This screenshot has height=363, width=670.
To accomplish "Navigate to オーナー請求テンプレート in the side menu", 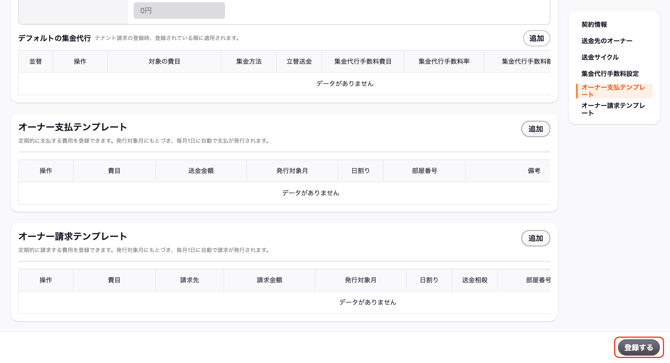I will [613, 109].
